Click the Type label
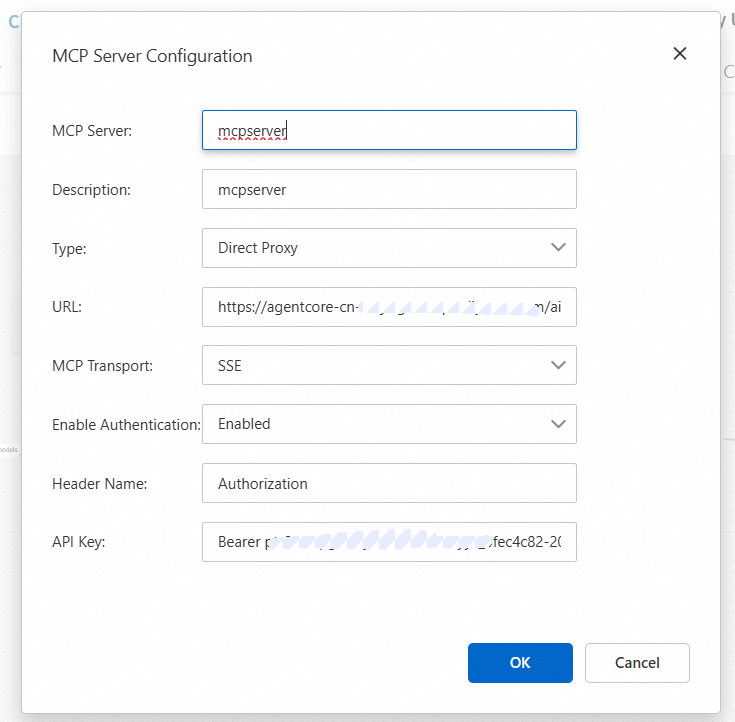The width and height of the screenshot is (735, 722). (x=69, y=249)
